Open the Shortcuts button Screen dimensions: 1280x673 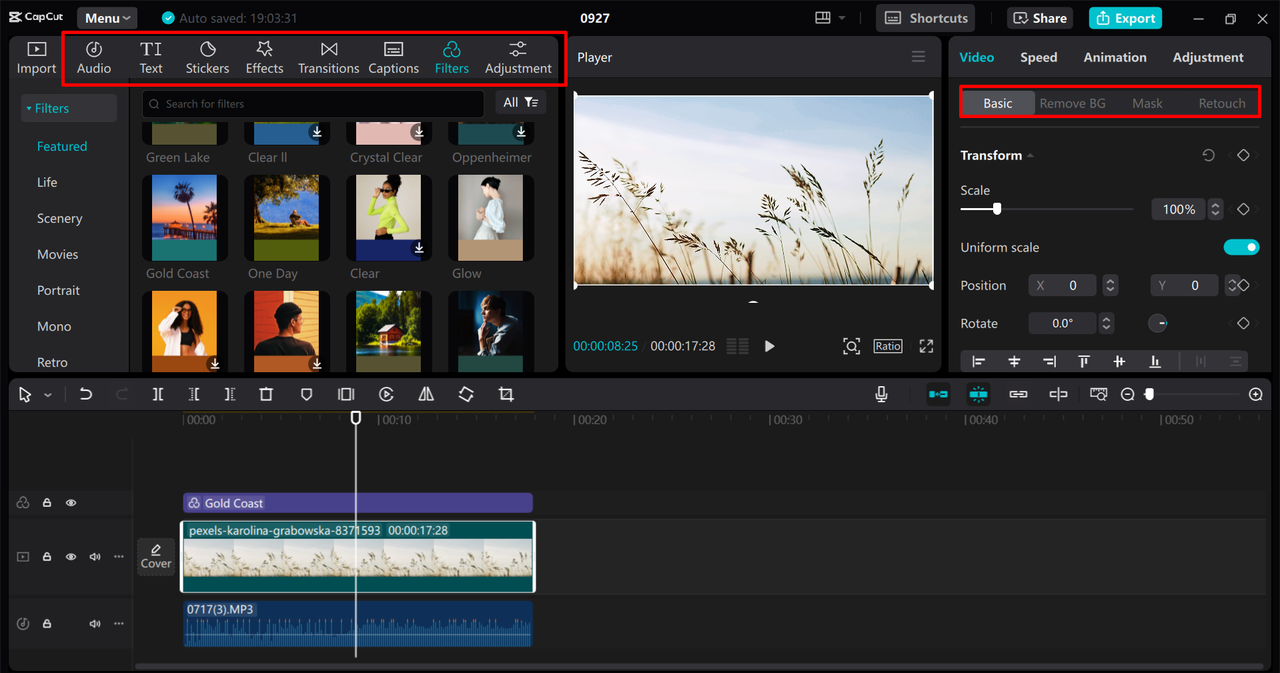pos(926,18)
